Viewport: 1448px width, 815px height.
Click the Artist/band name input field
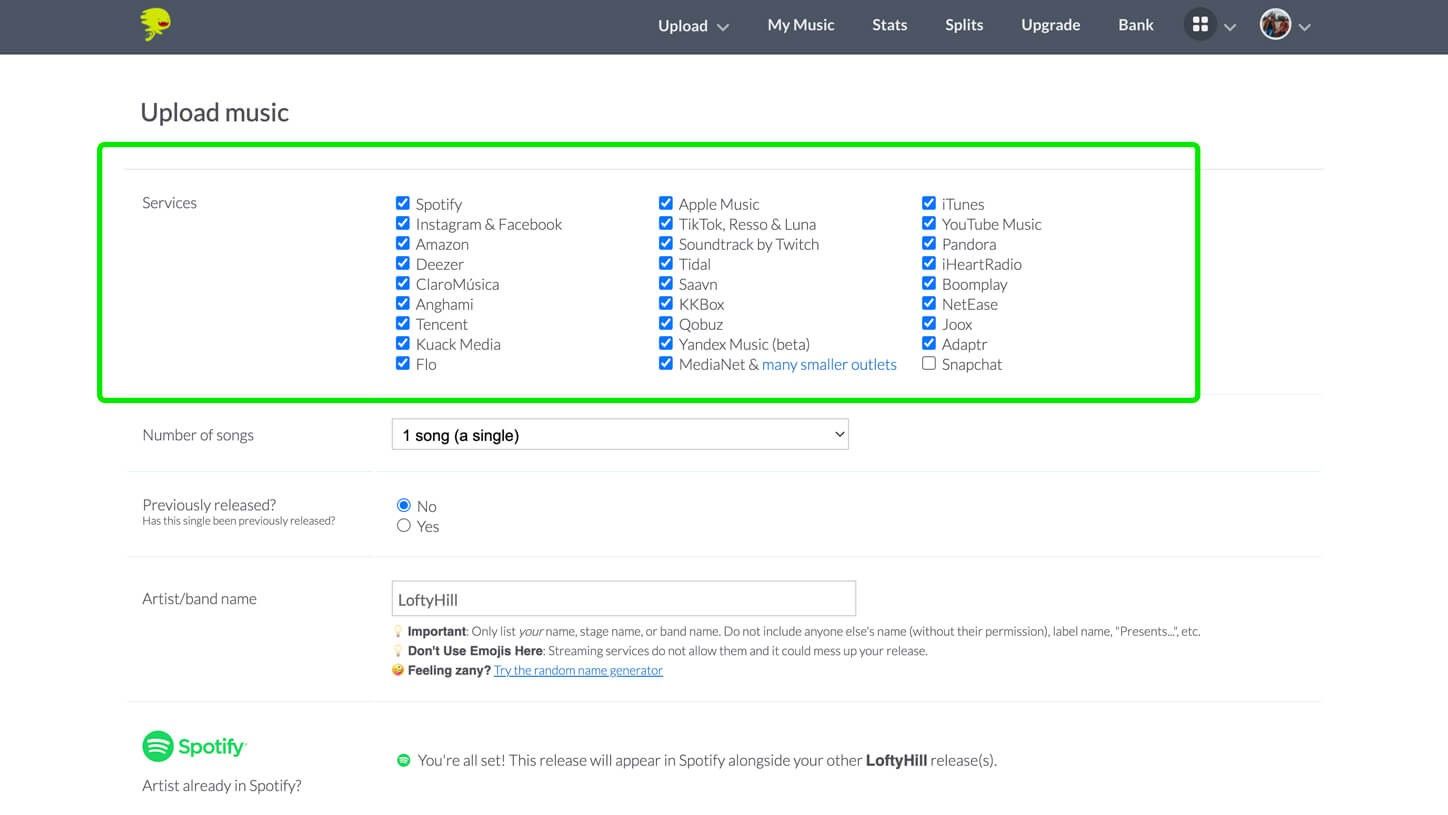pos(624,598)
